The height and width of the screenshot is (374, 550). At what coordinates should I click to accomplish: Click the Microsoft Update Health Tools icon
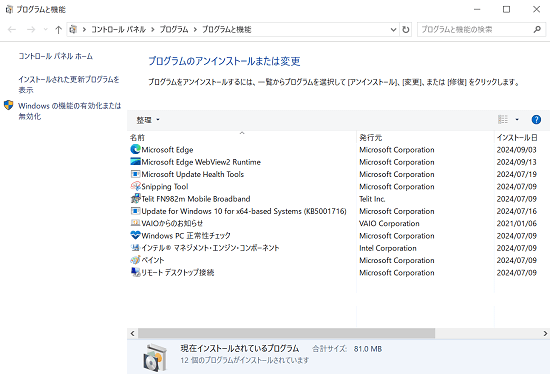135,174
